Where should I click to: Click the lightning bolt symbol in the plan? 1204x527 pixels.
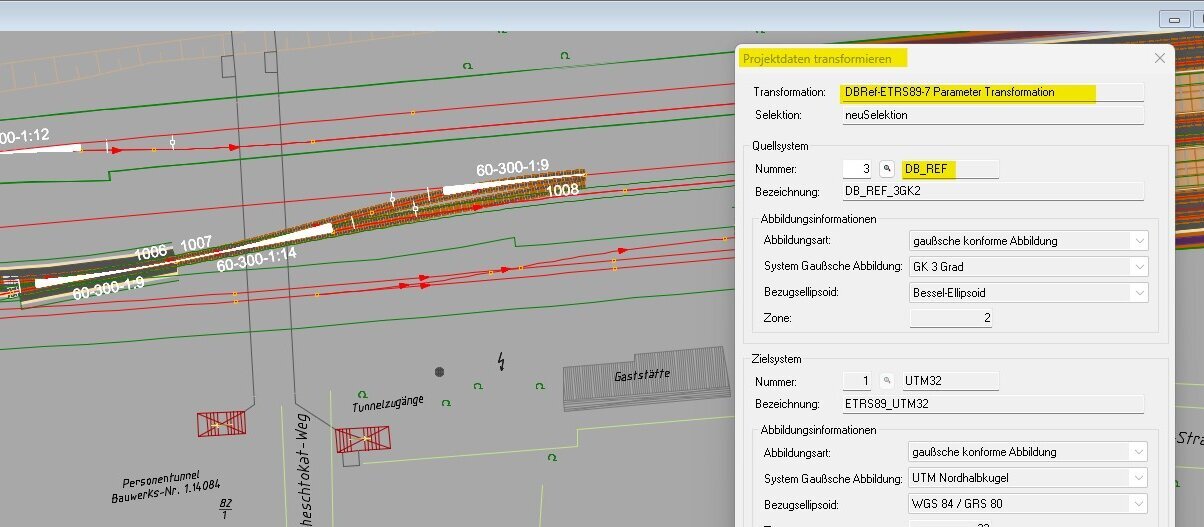coord(500,360)
